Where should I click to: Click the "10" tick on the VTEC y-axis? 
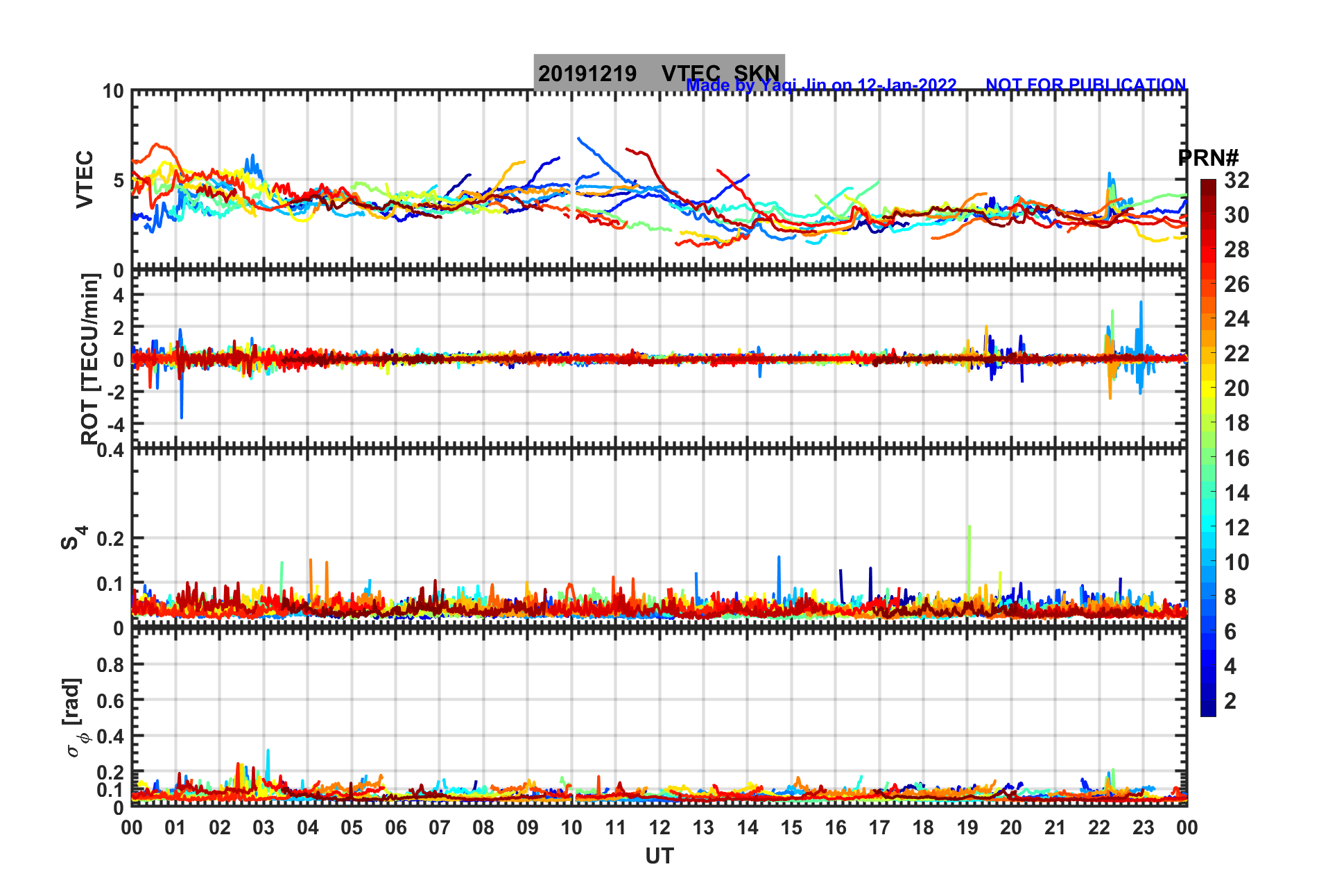[114, 91]
